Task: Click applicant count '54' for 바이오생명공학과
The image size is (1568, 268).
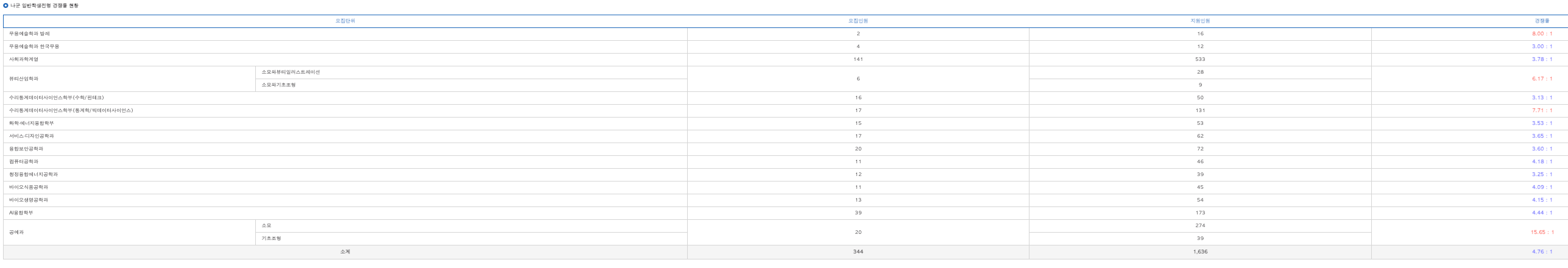Action: click(x=1200, y=200)
